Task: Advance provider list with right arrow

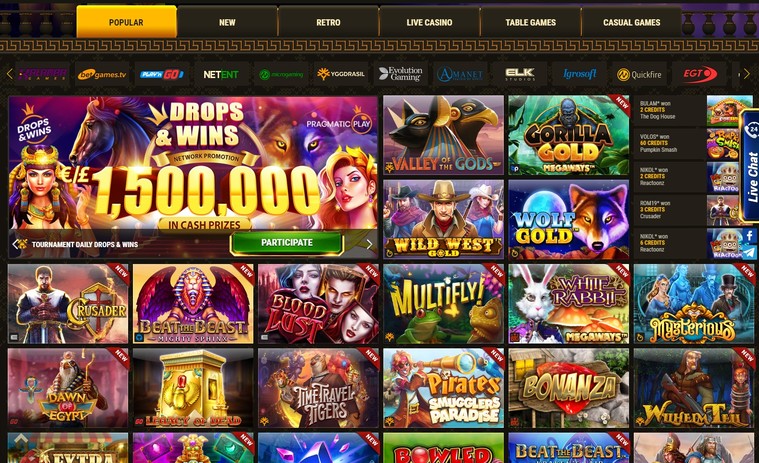Action: [746, 74]
